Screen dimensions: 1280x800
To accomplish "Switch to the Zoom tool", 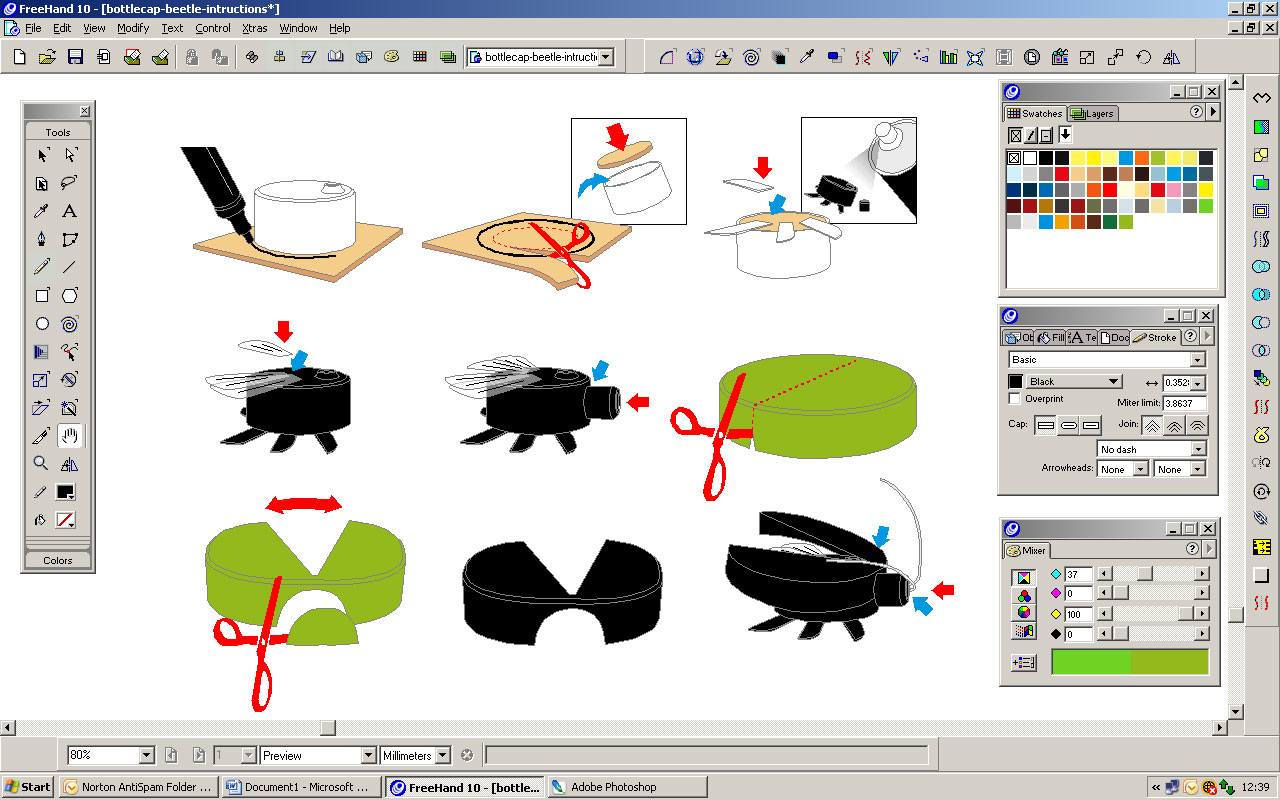I will pos(40,462).
